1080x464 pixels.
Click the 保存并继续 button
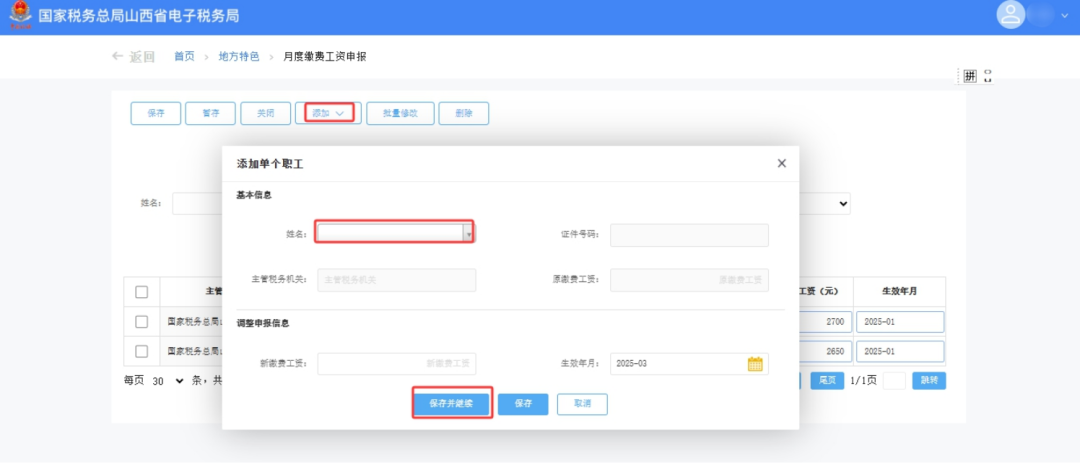click(x=452, y=404)
